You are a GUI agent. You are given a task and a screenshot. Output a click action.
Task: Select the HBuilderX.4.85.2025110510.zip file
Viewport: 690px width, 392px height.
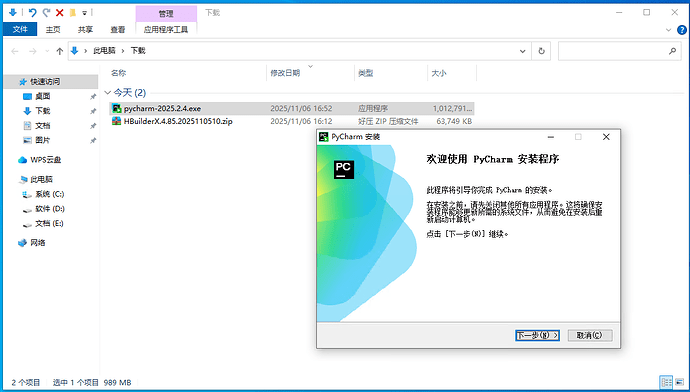click(178, 121)
